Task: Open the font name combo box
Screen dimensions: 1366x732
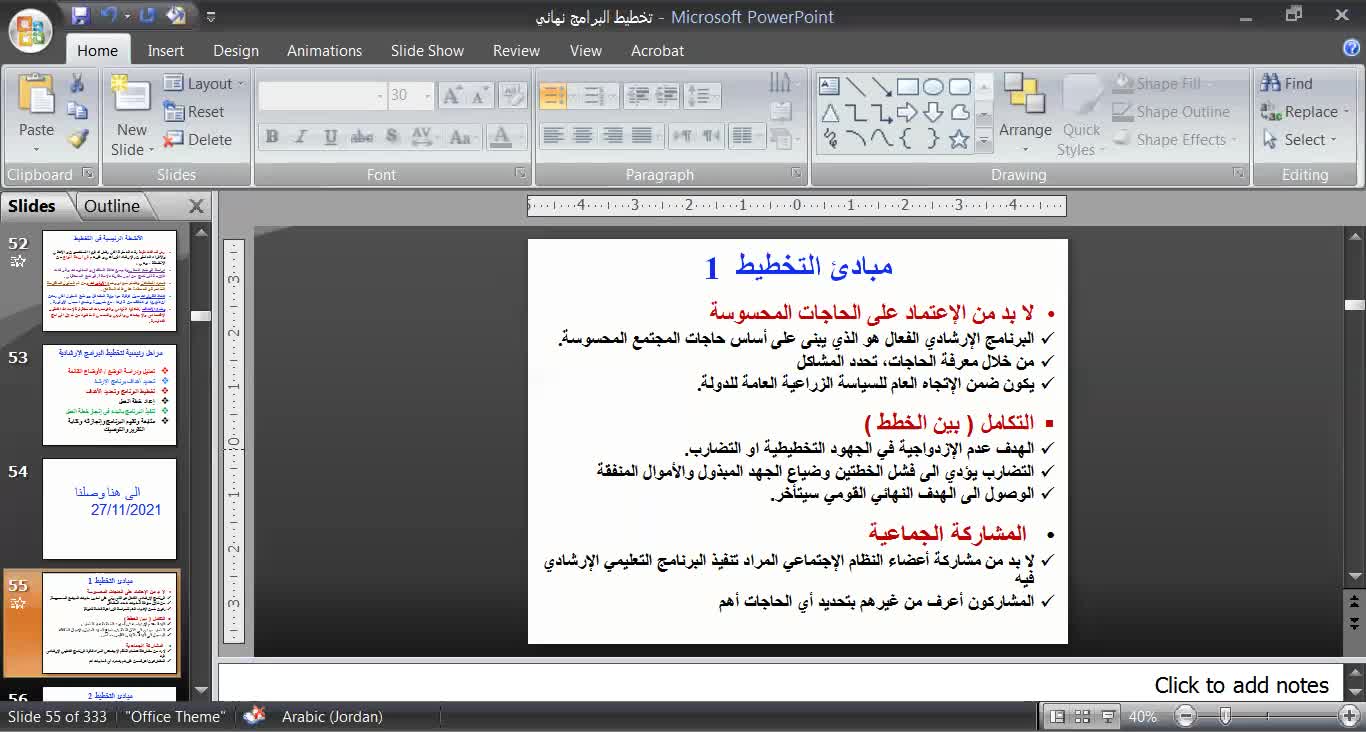Action: coord(322,95)
